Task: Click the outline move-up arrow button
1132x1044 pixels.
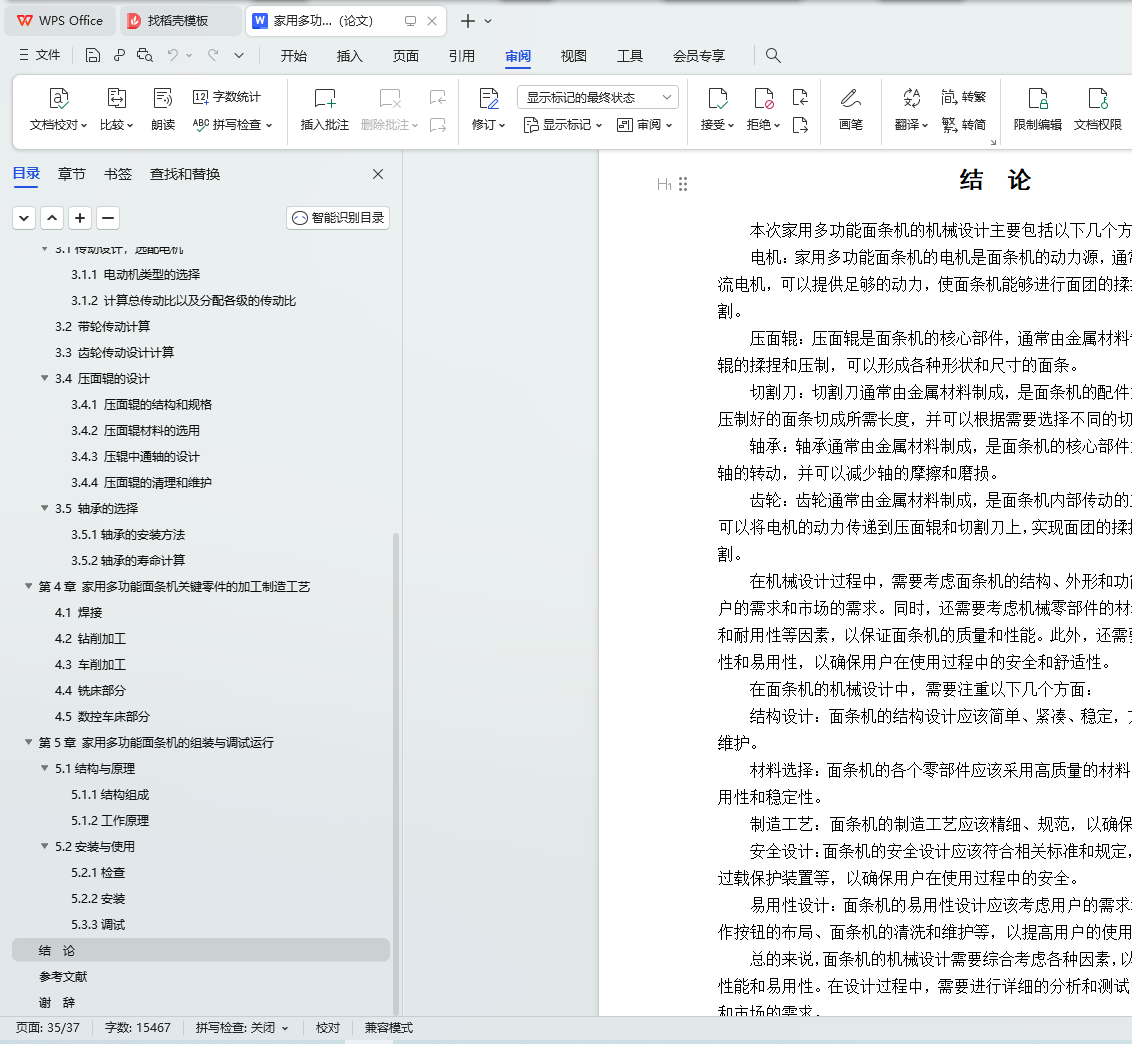Action: [52, 218]
